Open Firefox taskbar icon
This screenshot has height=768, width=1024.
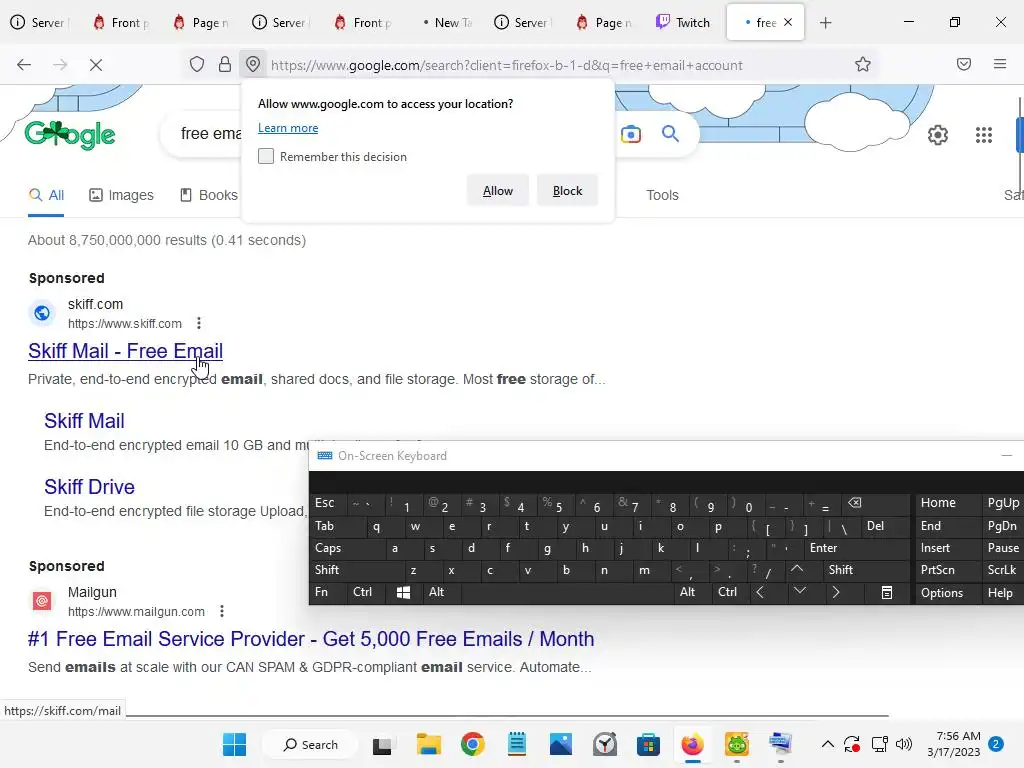pyautogui.click(x=692, y=744)
